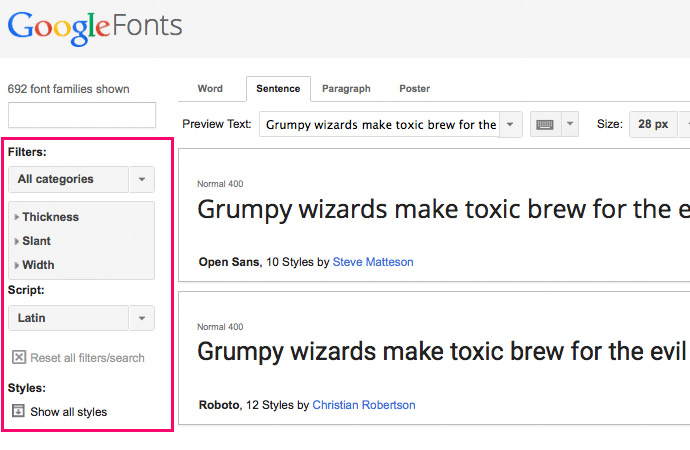Image resolution: width=690 pixels, height=450 pixels.
Task: Click the Open Sans sample sentence
Action: [x=444, y=209]
